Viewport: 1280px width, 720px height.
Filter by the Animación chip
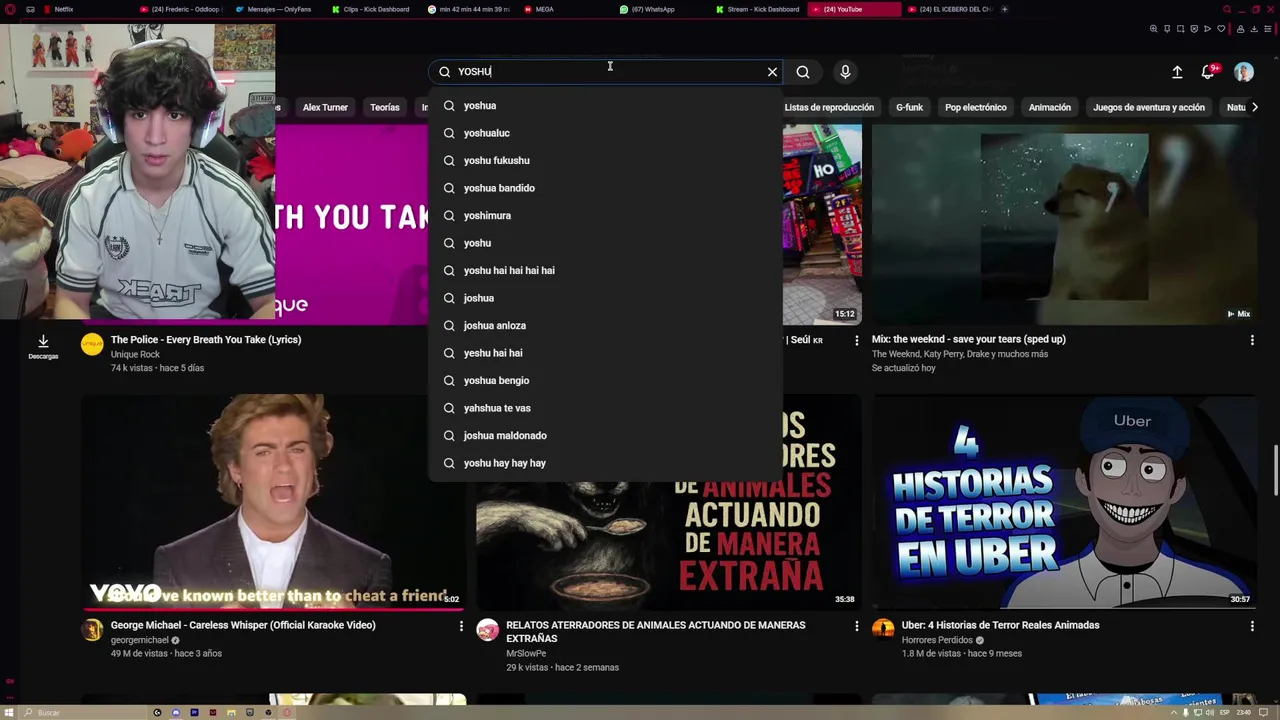(x=1050, y=107)
